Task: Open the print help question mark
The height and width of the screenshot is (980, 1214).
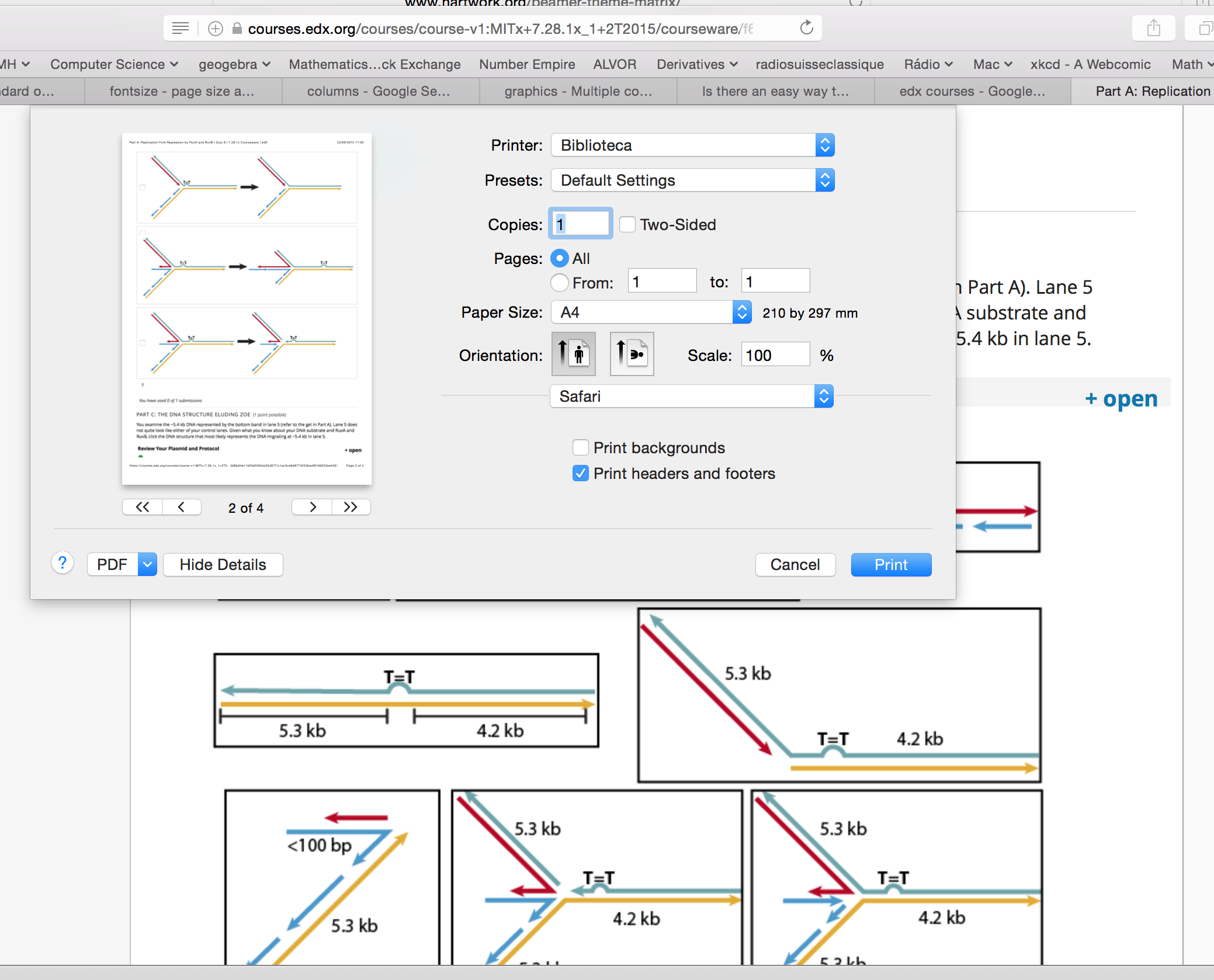Action: click(x=63, y=563)
